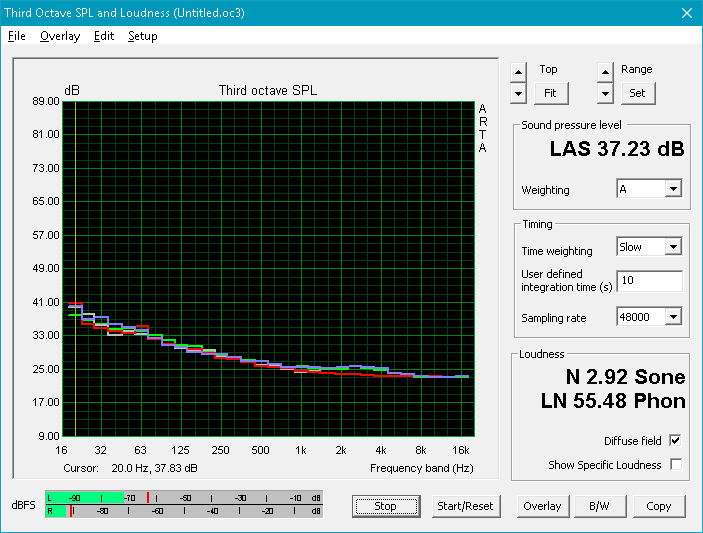The height and width of the screenshot is (533, 703).
Task: Click the integration time input field
Action: coord(649,281)
